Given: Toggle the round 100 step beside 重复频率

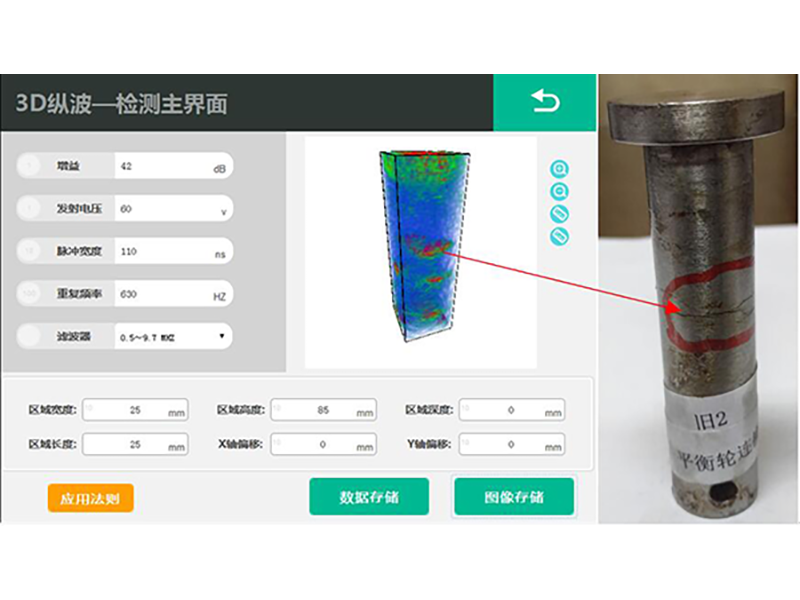Looking at the screenshot, I should click(x=32, y=294).
